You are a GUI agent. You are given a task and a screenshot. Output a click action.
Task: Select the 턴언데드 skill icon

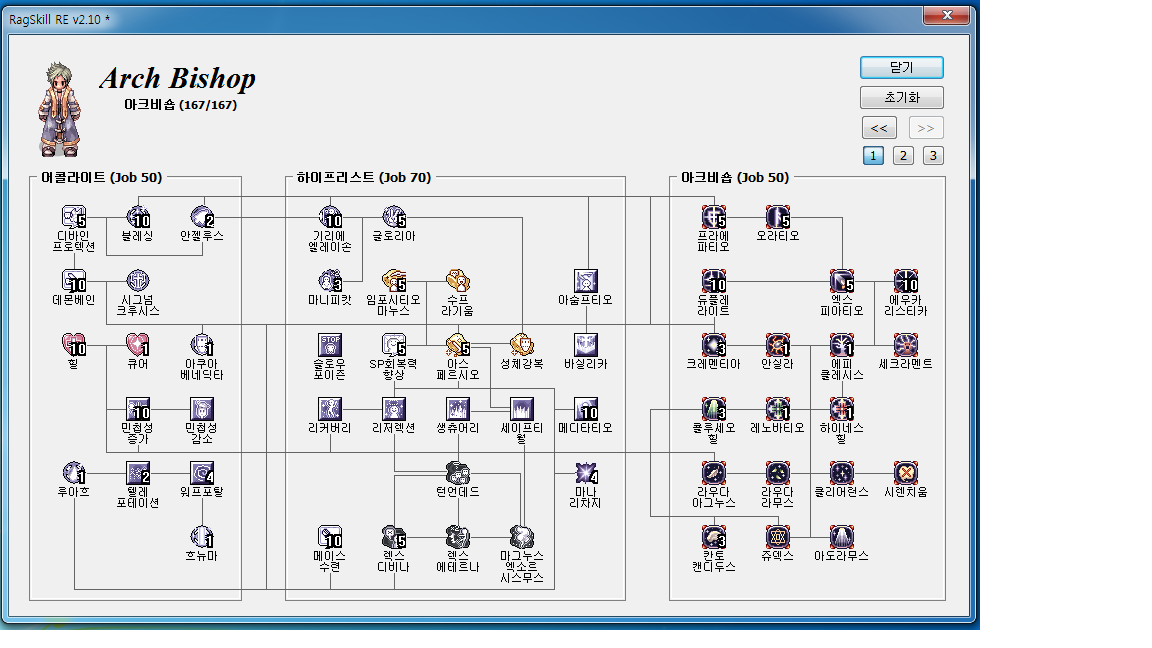pos(458,473)
